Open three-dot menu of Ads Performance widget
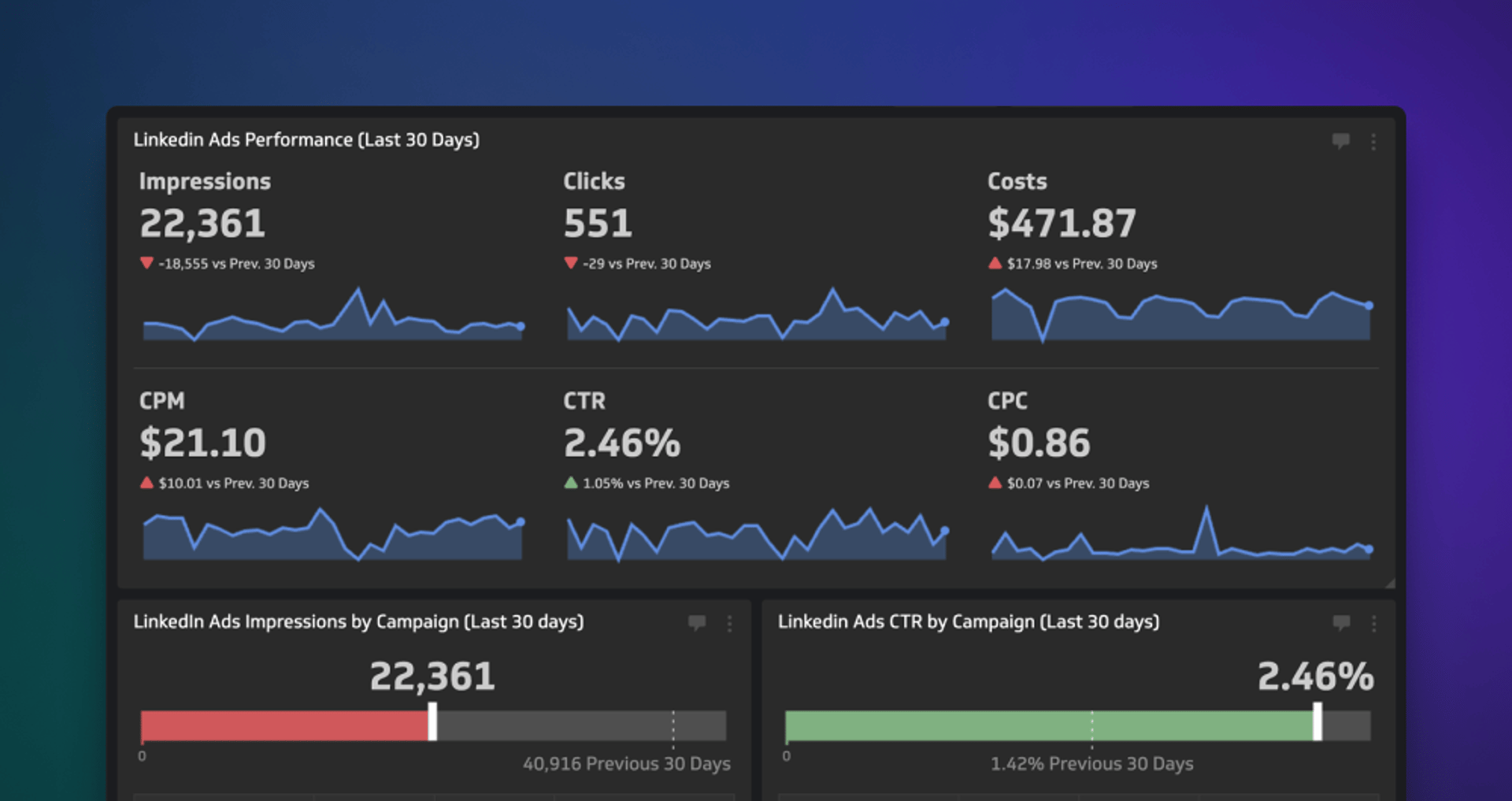The height and width of the screenshot is (801, 1512). pos(1373,142)
